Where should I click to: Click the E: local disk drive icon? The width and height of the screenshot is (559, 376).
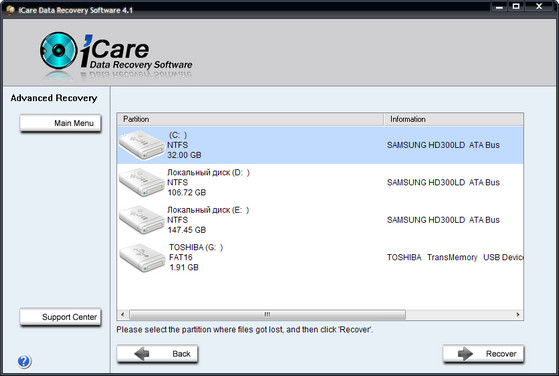click(x=142, y=220)
